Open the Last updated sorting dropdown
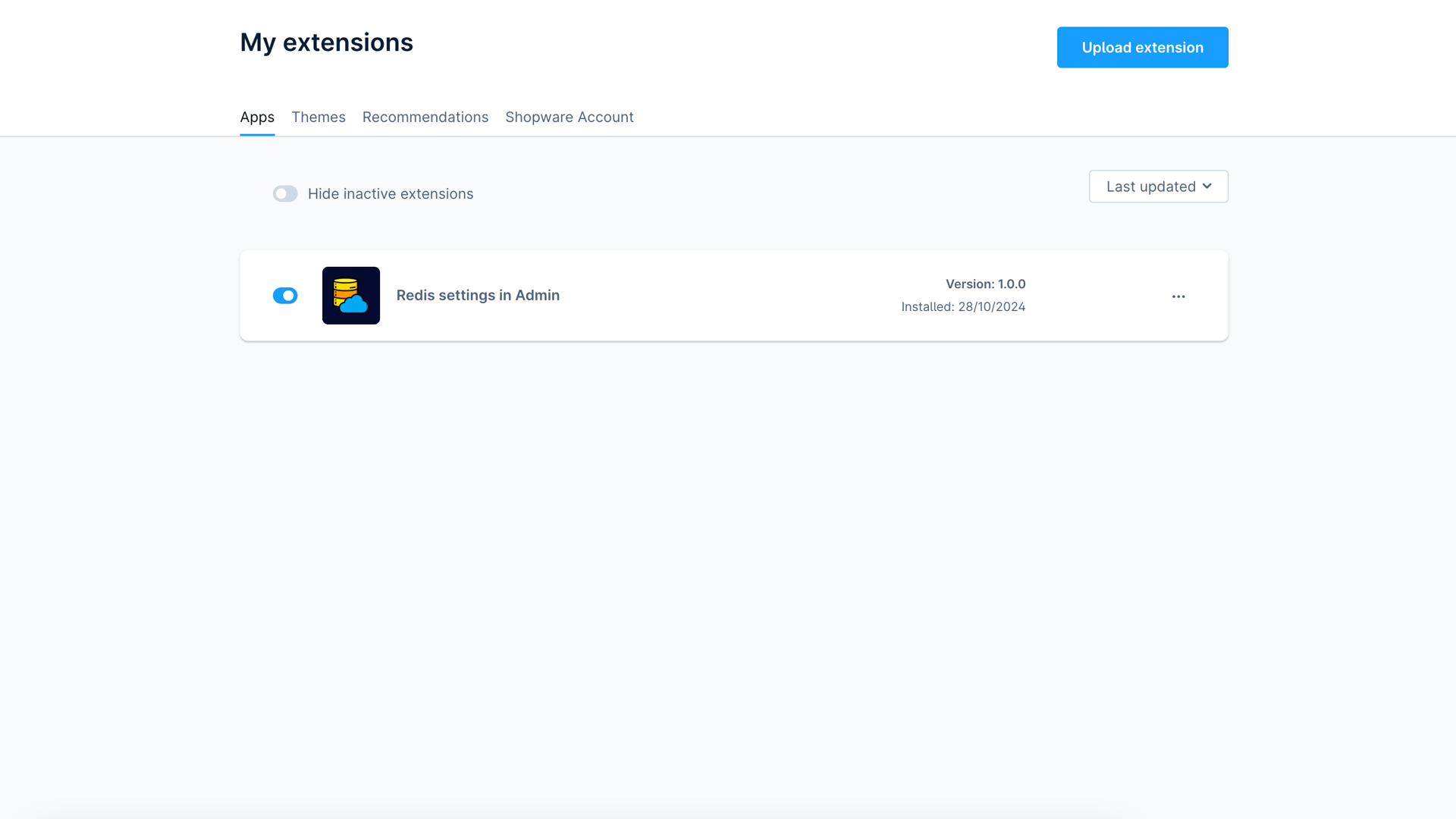1456x819 pixels. [1159, 187]
